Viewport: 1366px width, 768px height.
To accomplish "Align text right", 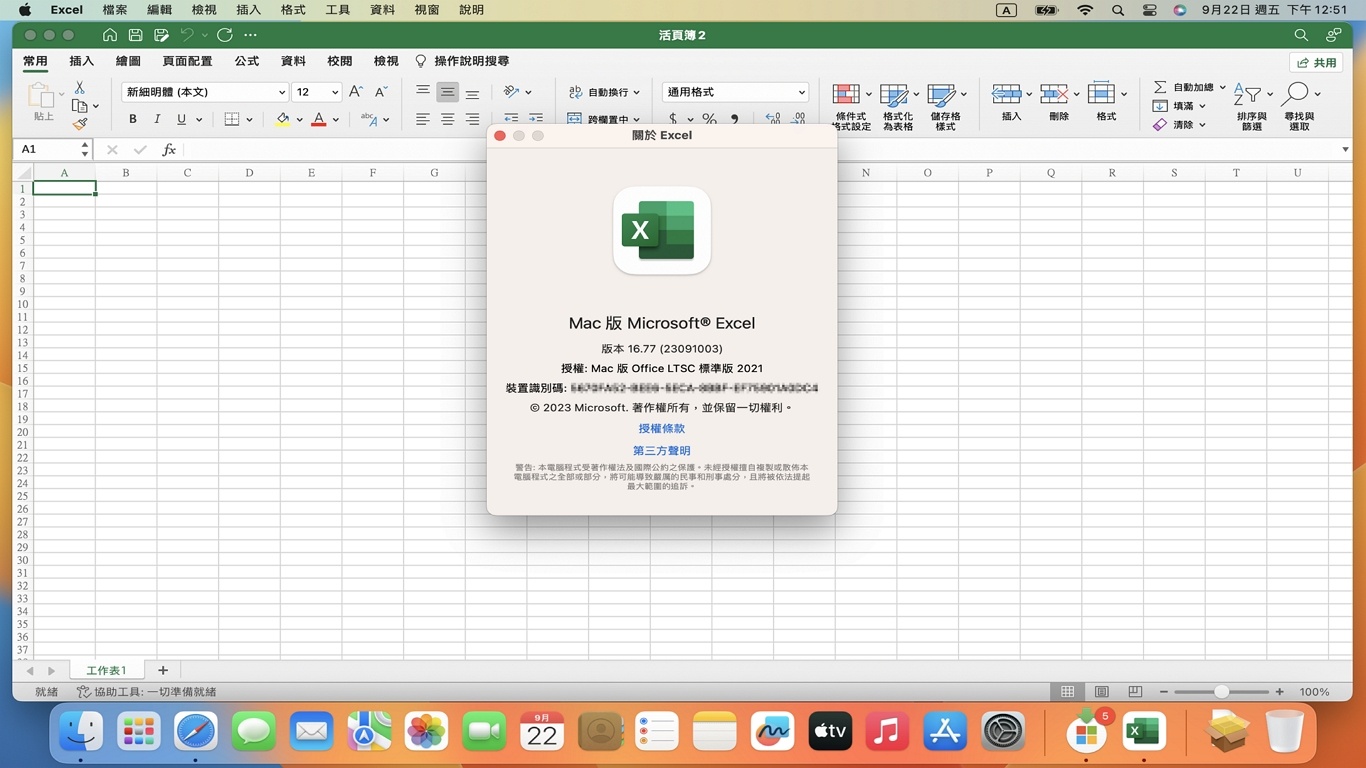I will click(472, 119).
